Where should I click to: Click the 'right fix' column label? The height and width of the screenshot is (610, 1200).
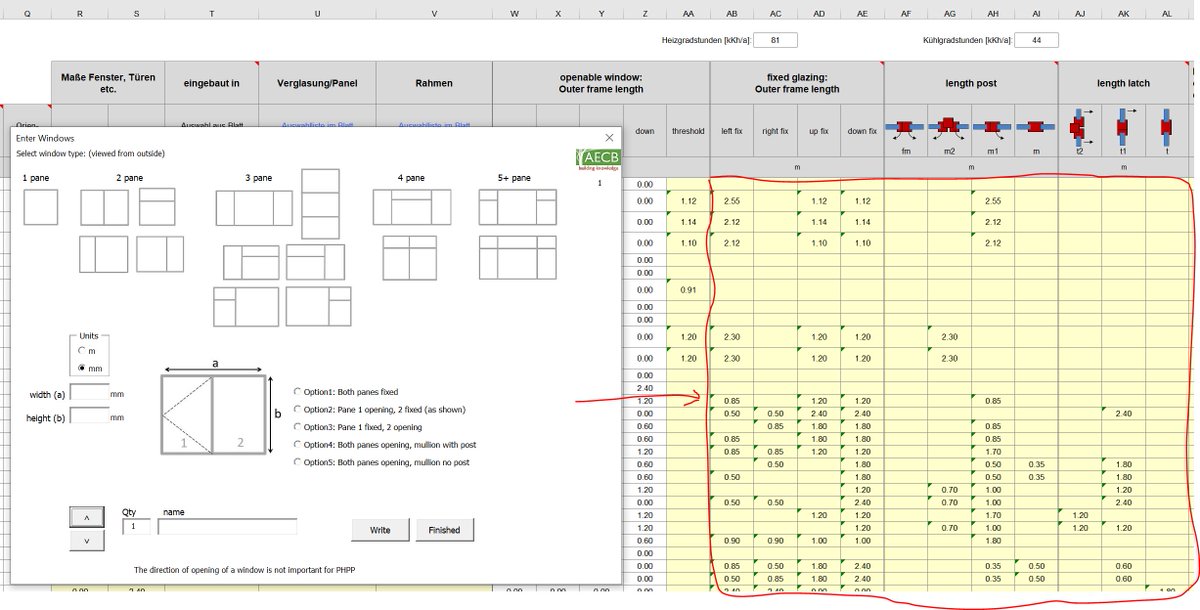pos(775,131)
